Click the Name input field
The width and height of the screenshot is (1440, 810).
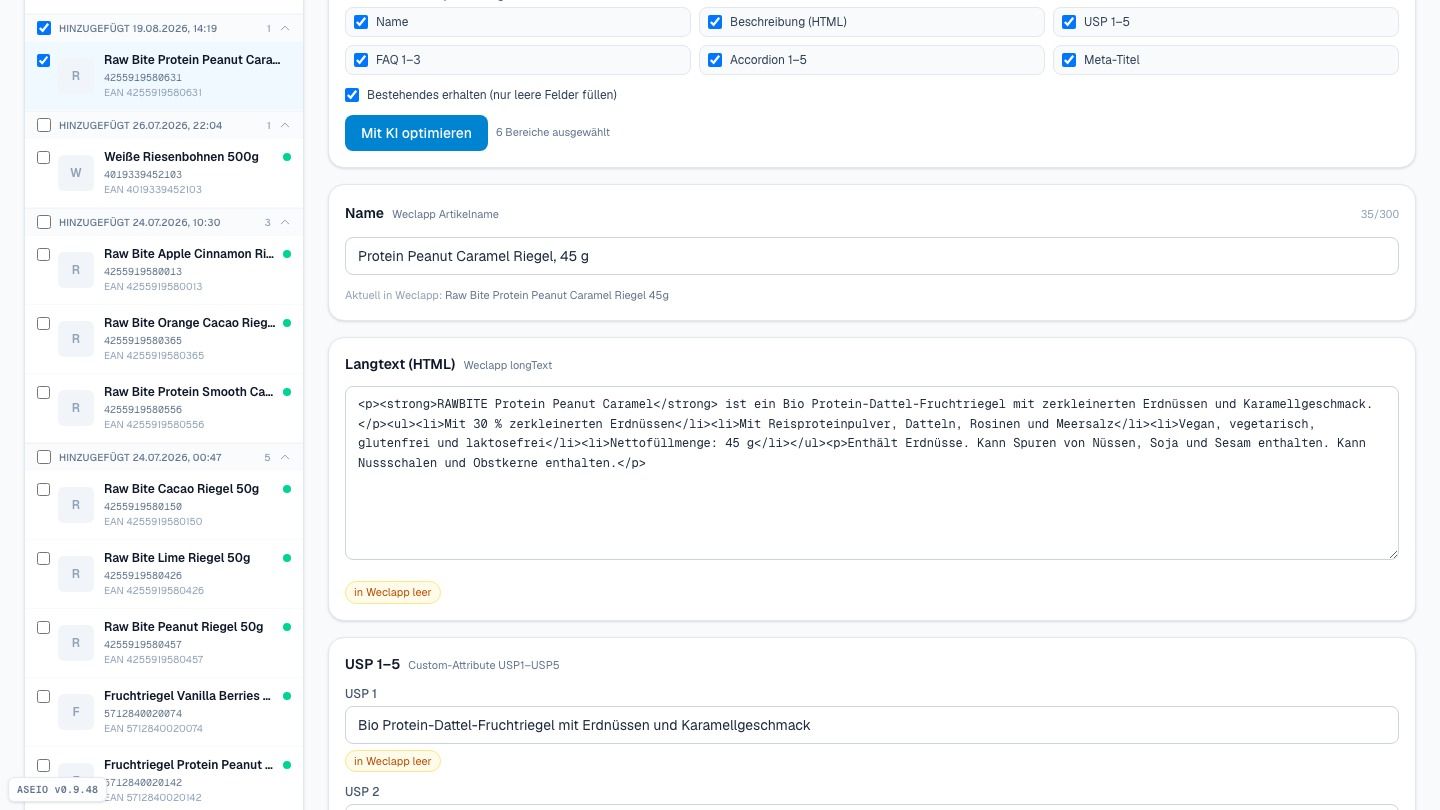point(871,256)
